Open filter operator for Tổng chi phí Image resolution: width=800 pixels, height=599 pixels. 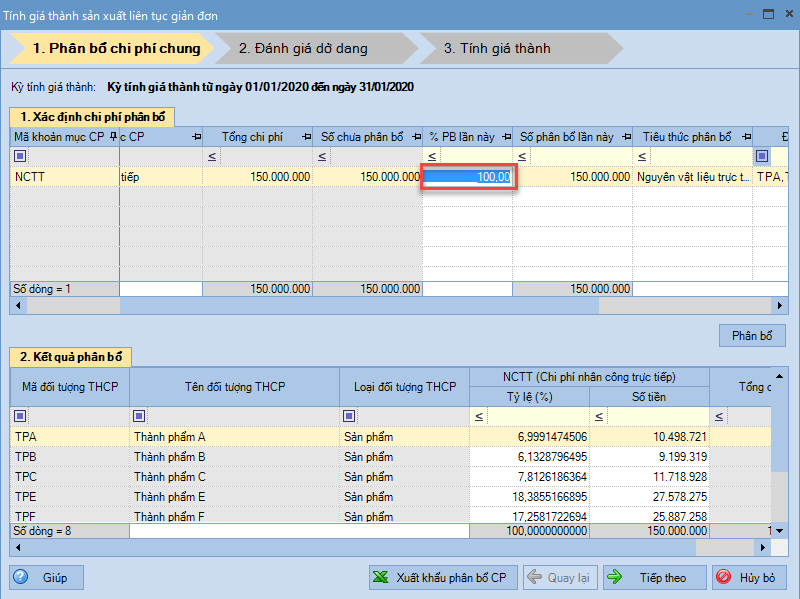point(212,157)
